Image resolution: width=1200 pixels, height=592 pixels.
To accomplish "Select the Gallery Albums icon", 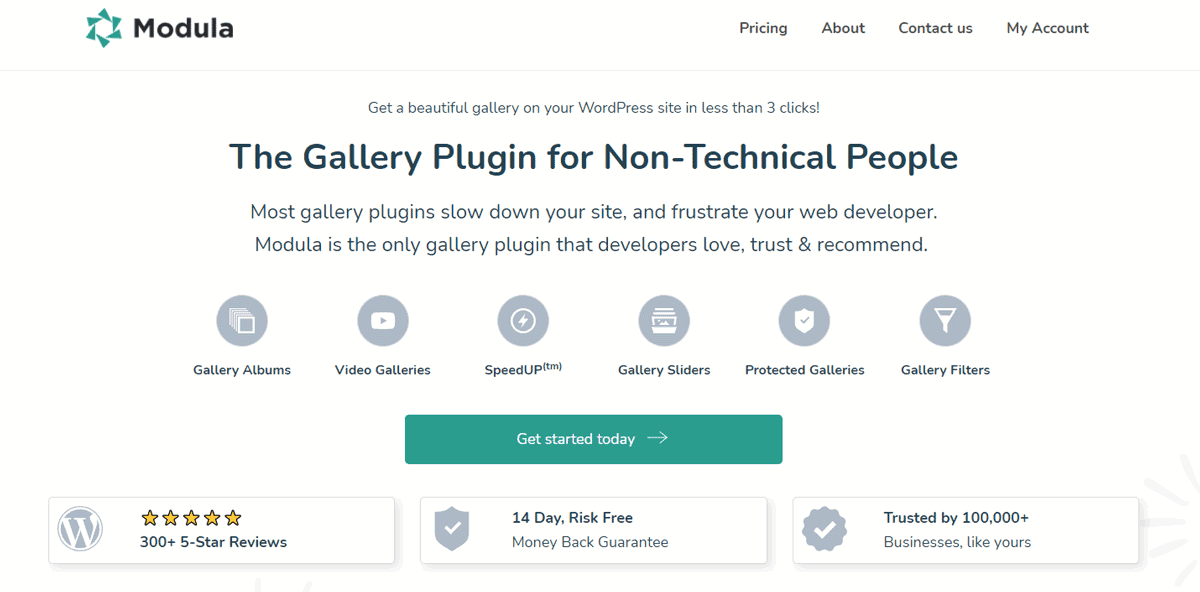I will tap(242, 321).
